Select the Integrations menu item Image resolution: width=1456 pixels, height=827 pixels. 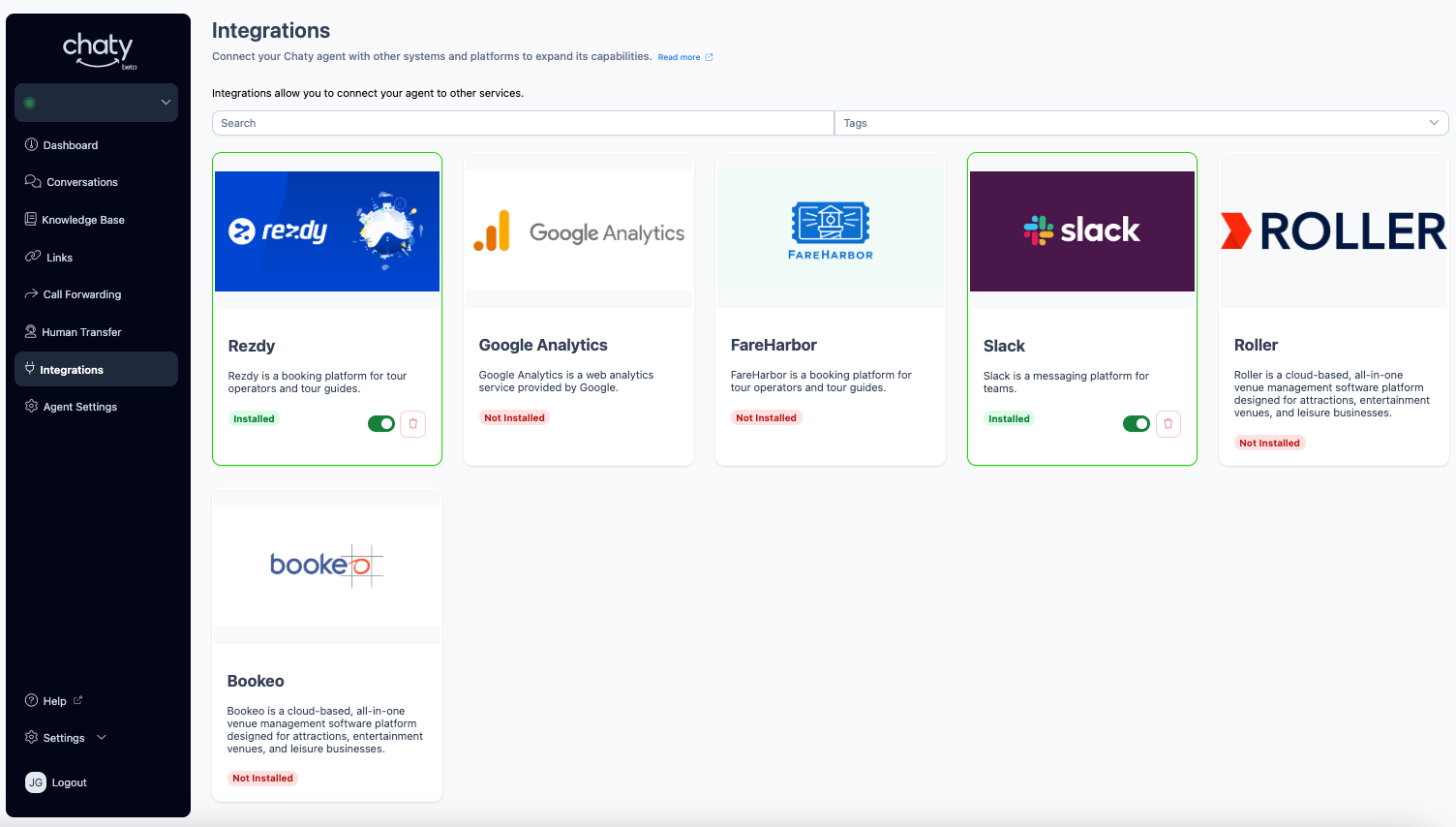coord(97,369)
